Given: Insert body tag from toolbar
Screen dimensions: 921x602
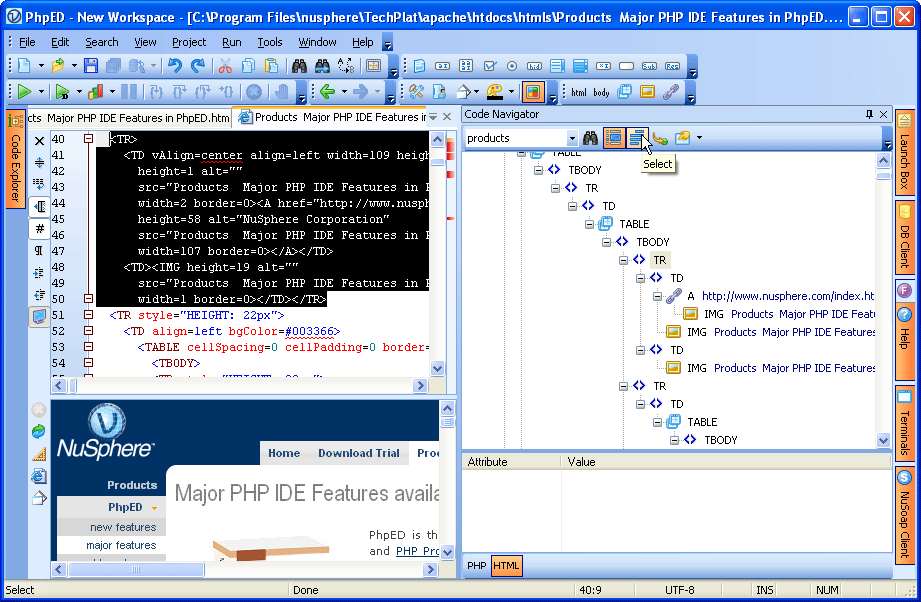Looking at the screenshot, I should 601,92.
